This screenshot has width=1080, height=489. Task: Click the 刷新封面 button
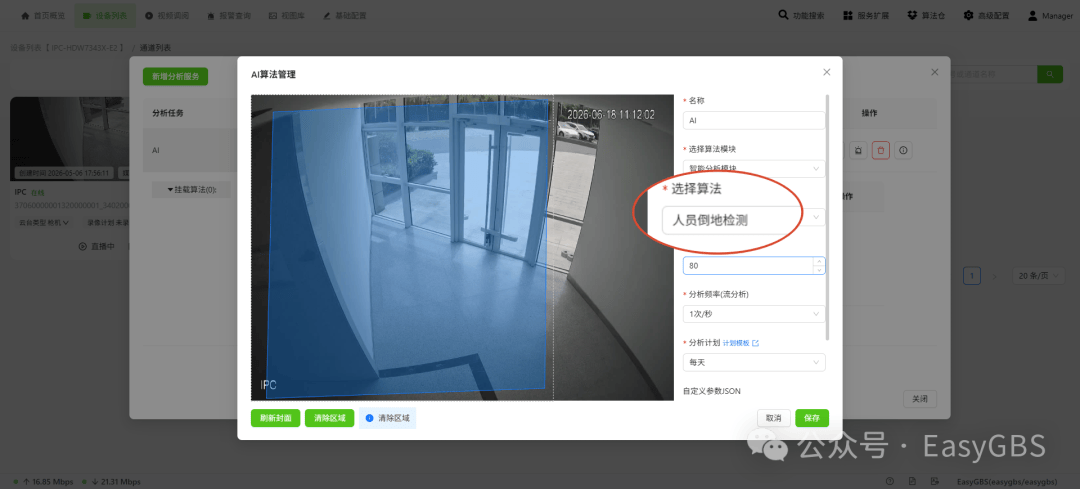(276, 418)
